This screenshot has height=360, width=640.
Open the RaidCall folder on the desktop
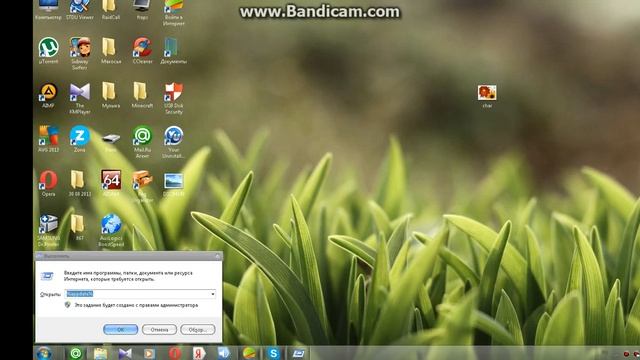[x=111, y=9]
